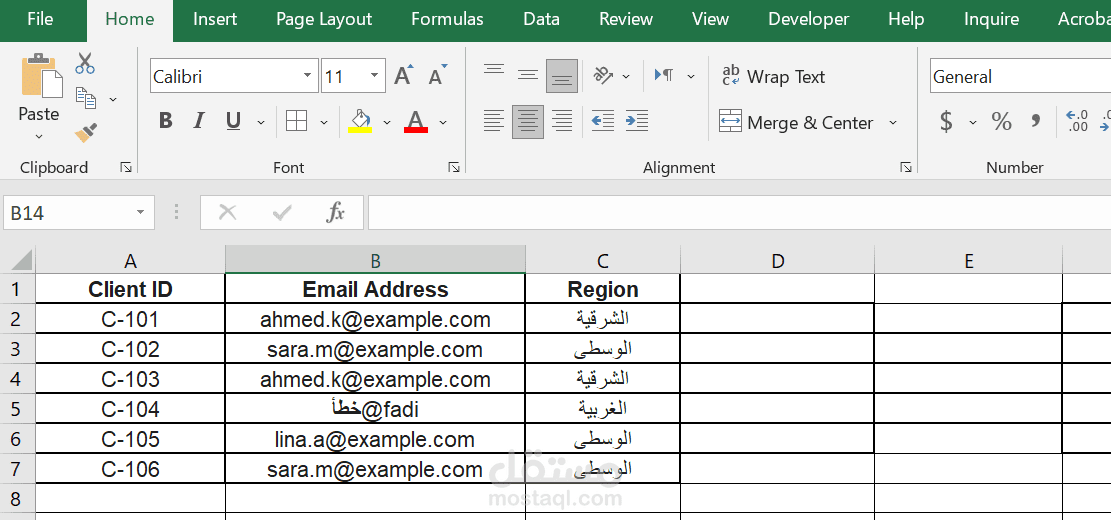Toggle Bold formatting
This screenshot has height=520, width=1111.
pos(166,121)
